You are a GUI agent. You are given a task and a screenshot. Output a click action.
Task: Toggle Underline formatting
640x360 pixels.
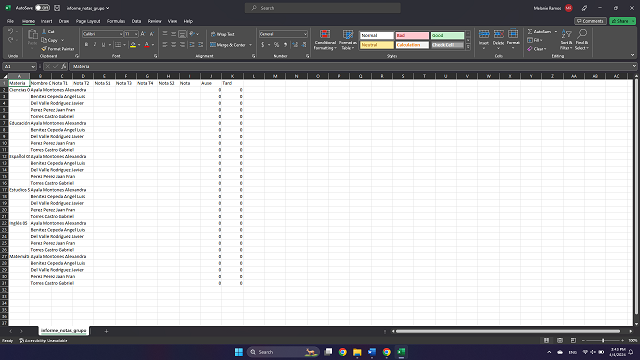(x=103, y=44)
